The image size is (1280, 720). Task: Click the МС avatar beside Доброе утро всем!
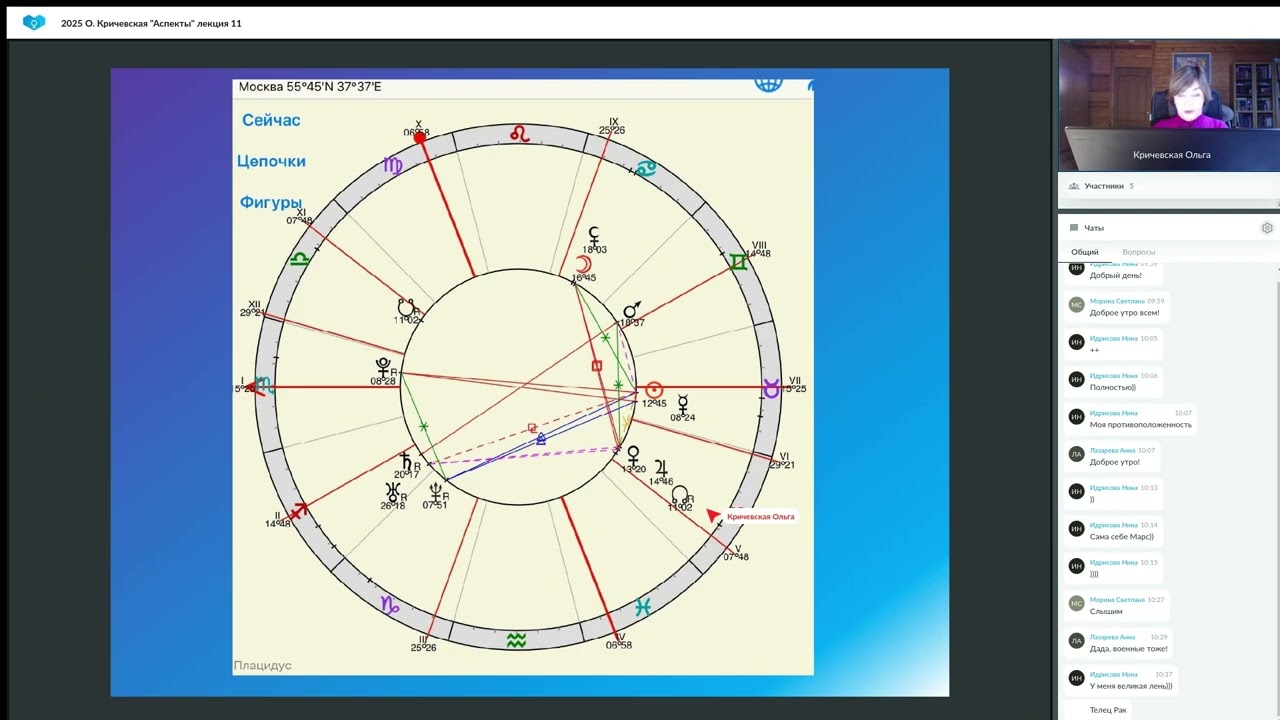[x=1076, y=305]
